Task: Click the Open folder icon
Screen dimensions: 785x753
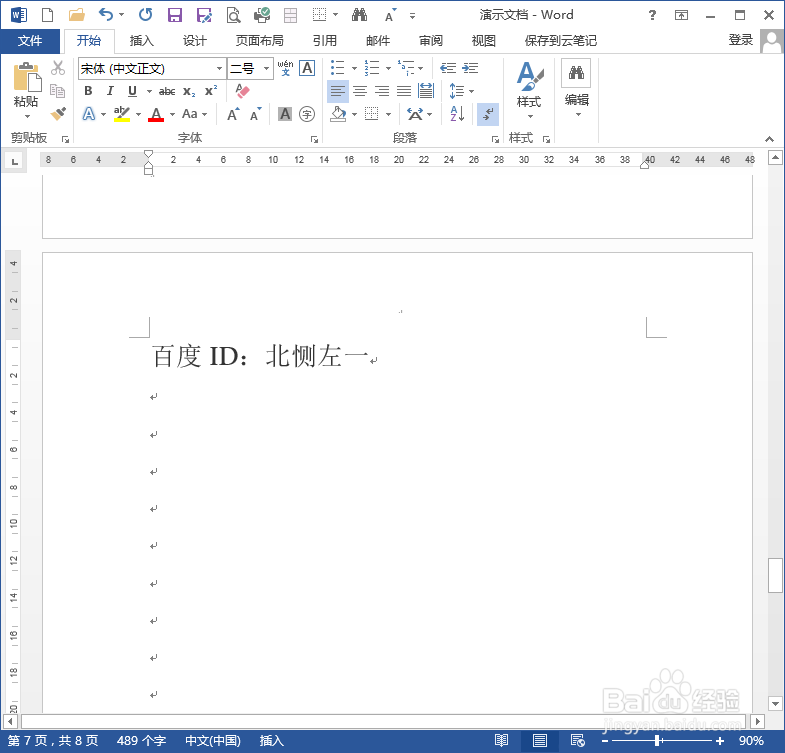Action: pos(76,15)
